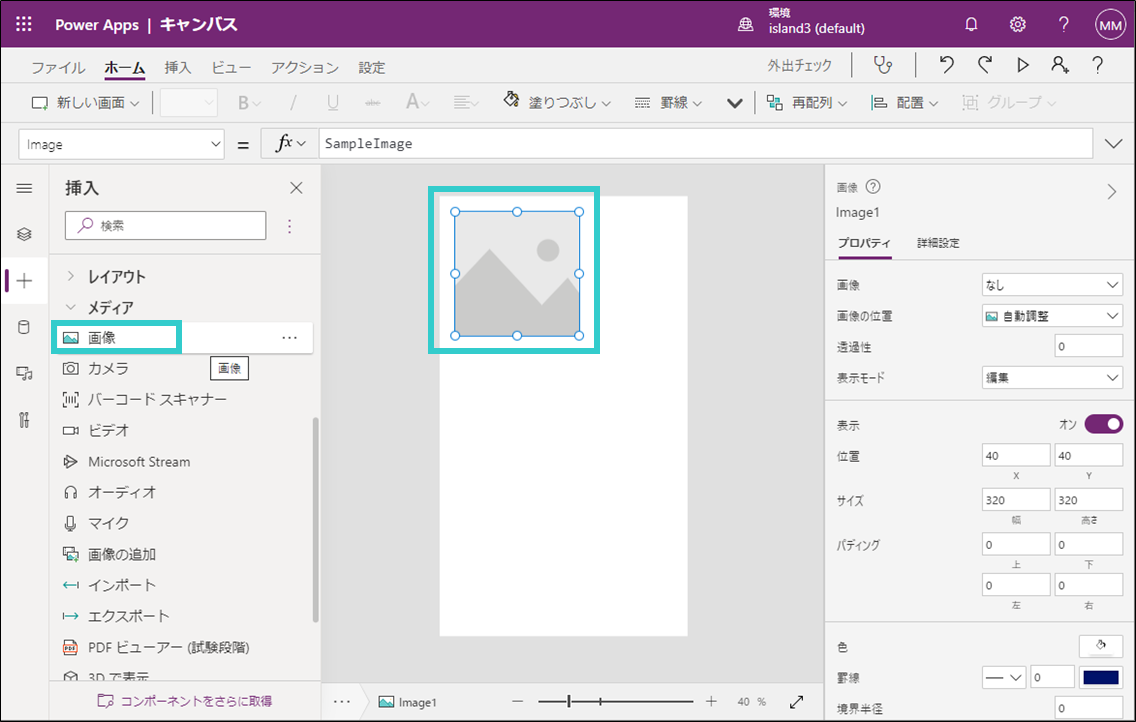Expand the hamburger menu in sidebar

(x=24, y=188)
